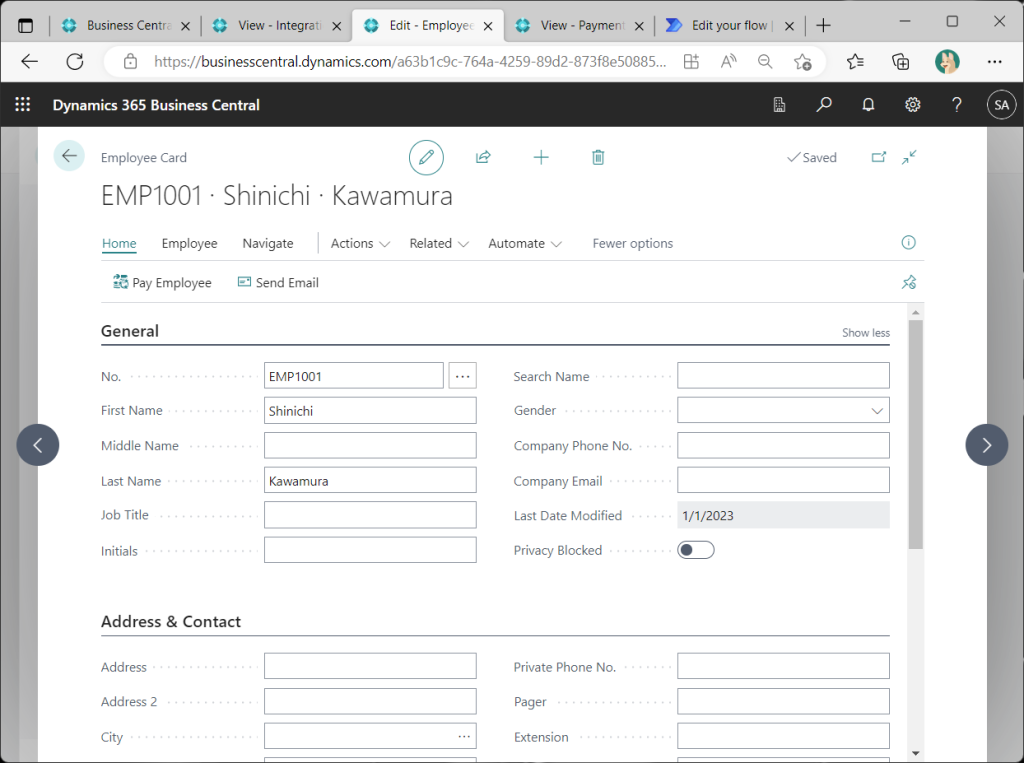Expand the Related menu
1024x763 pixels.
[x=439, y=243]
